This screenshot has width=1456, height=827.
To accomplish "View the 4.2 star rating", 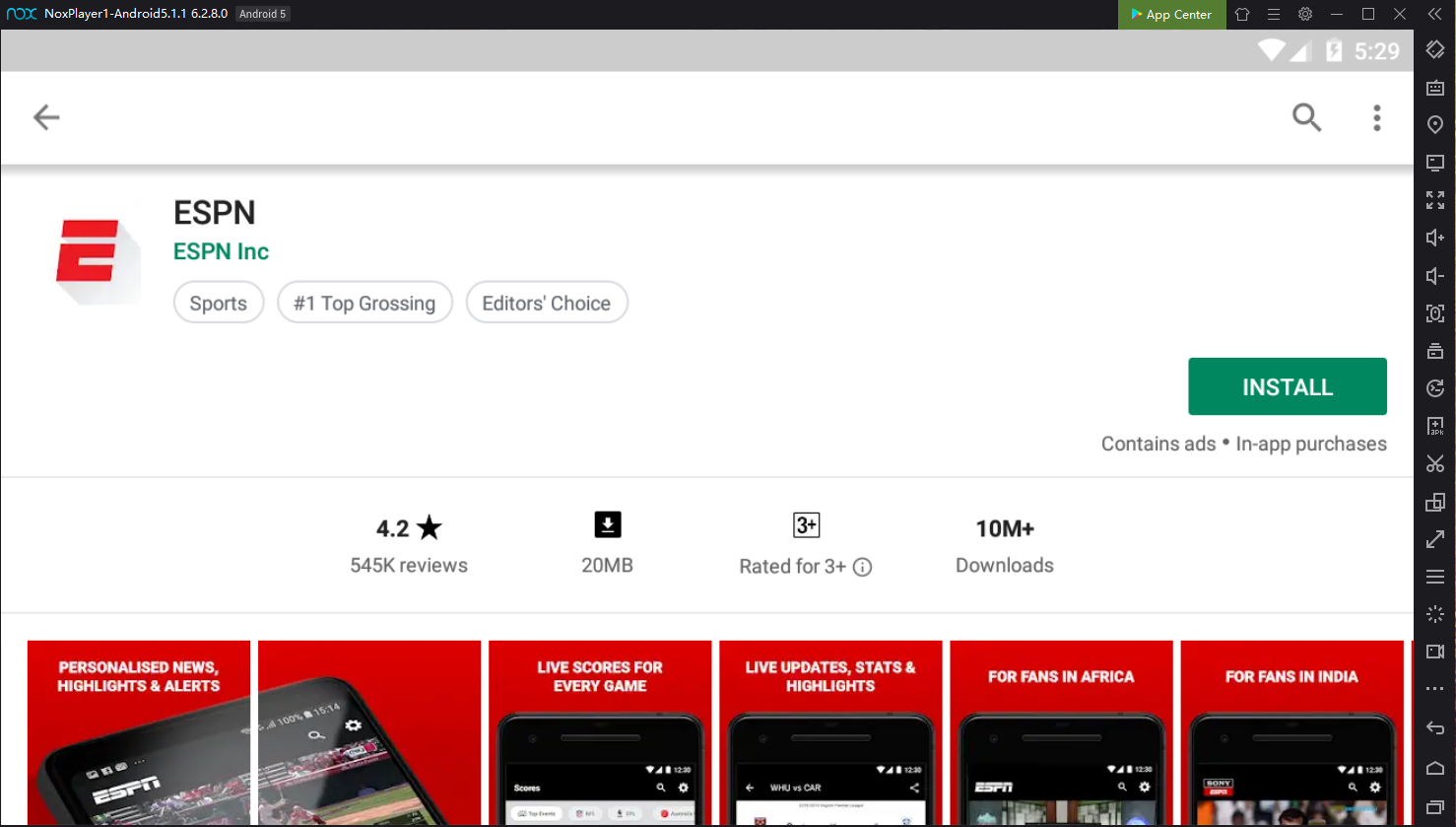I will (x=409, y=528).
